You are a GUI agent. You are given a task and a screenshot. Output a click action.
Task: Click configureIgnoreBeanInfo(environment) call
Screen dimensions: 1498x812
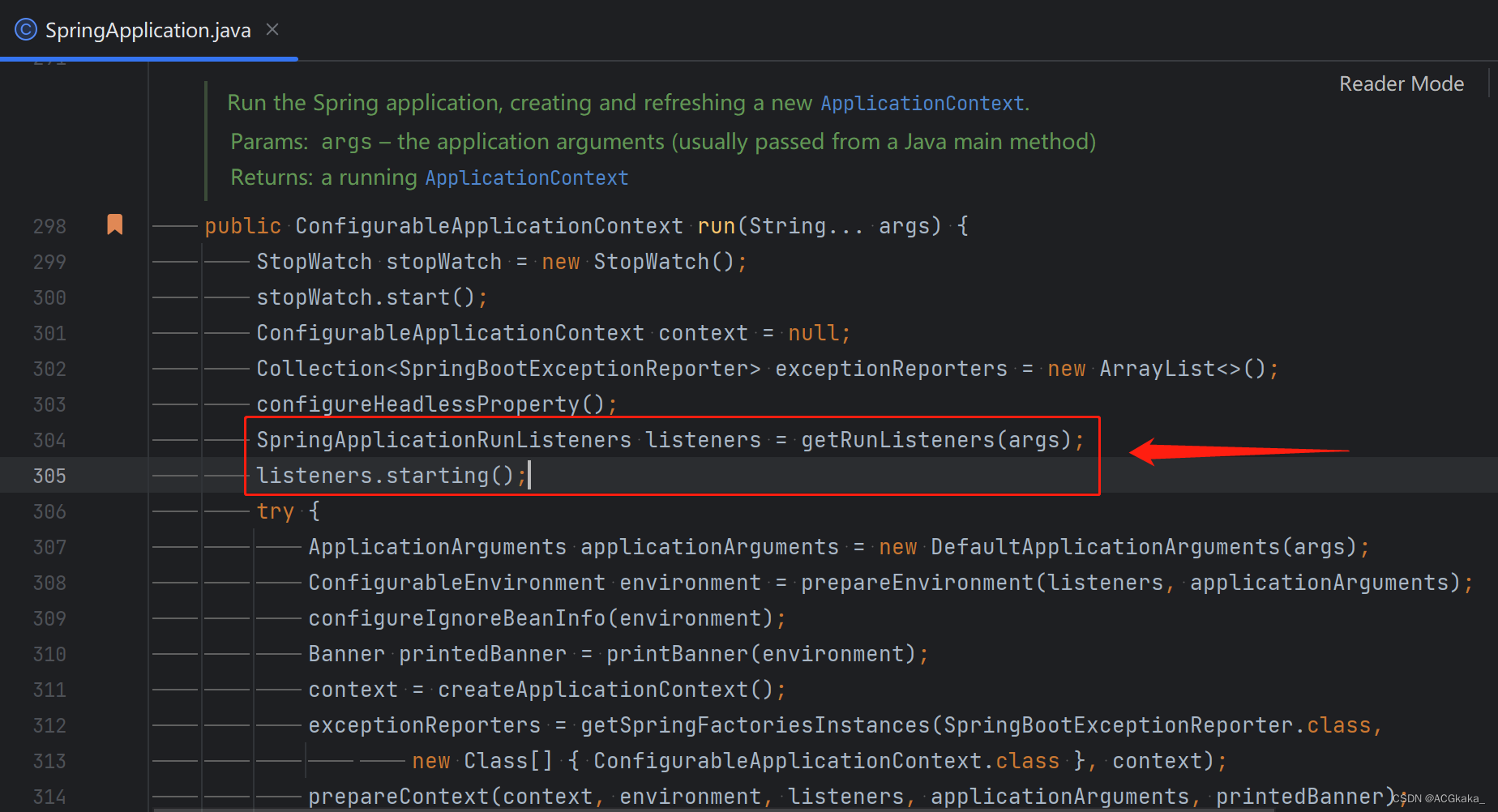541,618
